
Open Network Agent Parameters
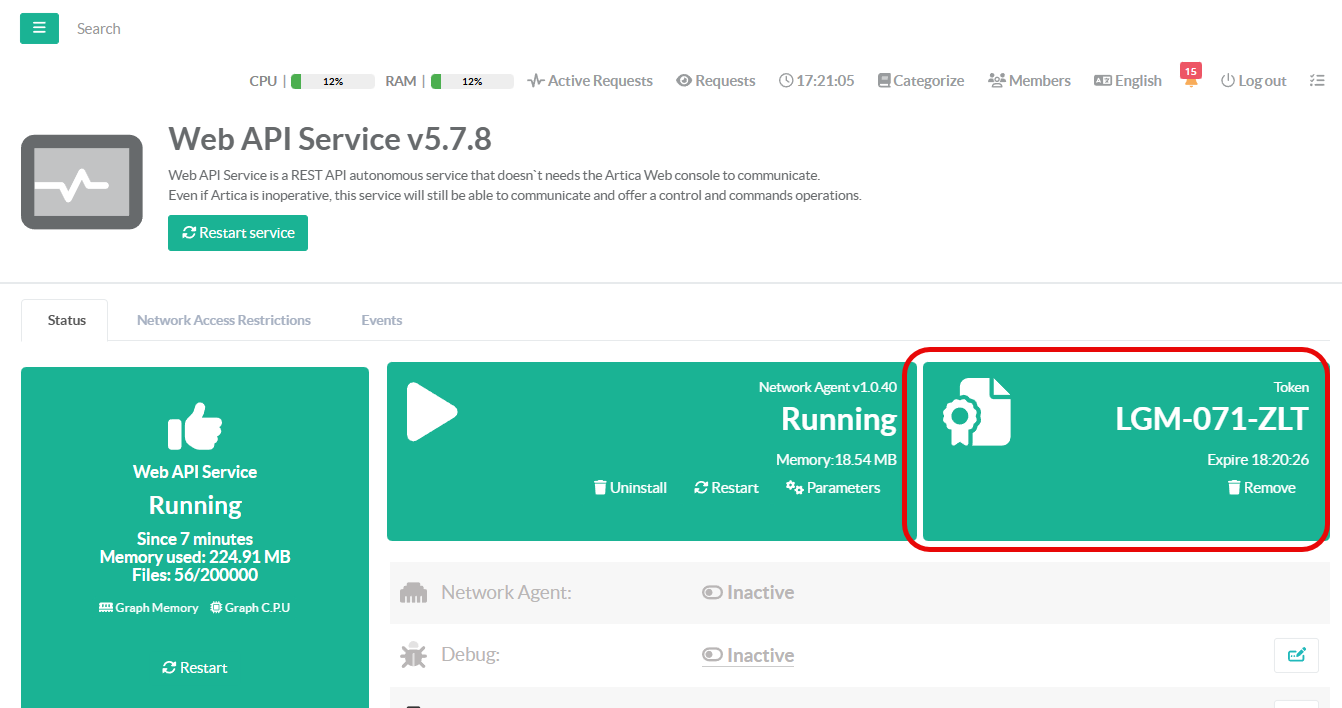[833, 488]
